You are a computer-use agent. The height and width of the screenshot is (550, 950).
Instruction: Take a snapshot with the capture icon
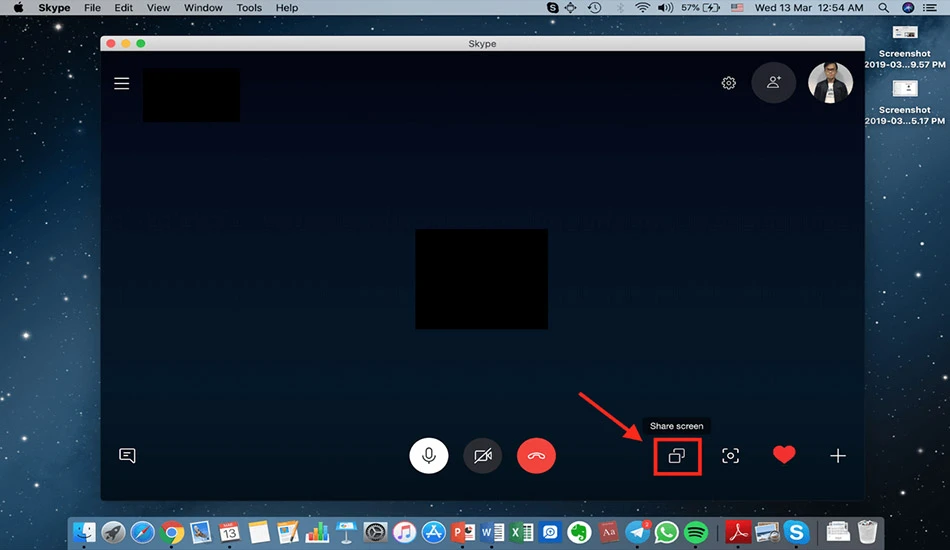pyautogui.click(x=730, y=456)
